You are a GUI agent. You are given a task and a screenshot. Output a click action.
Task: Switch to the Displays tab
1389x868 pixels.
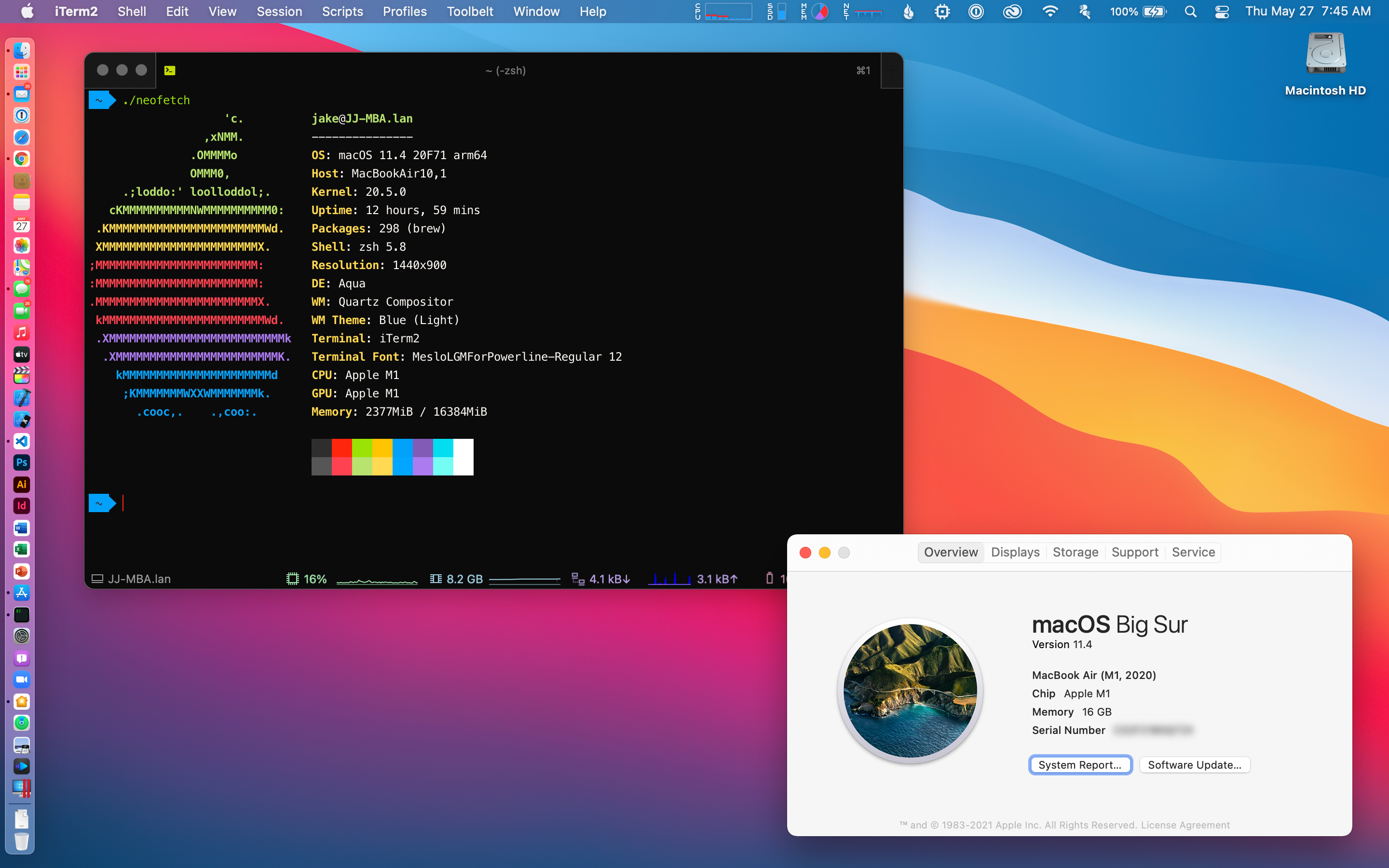[1015, 552]
